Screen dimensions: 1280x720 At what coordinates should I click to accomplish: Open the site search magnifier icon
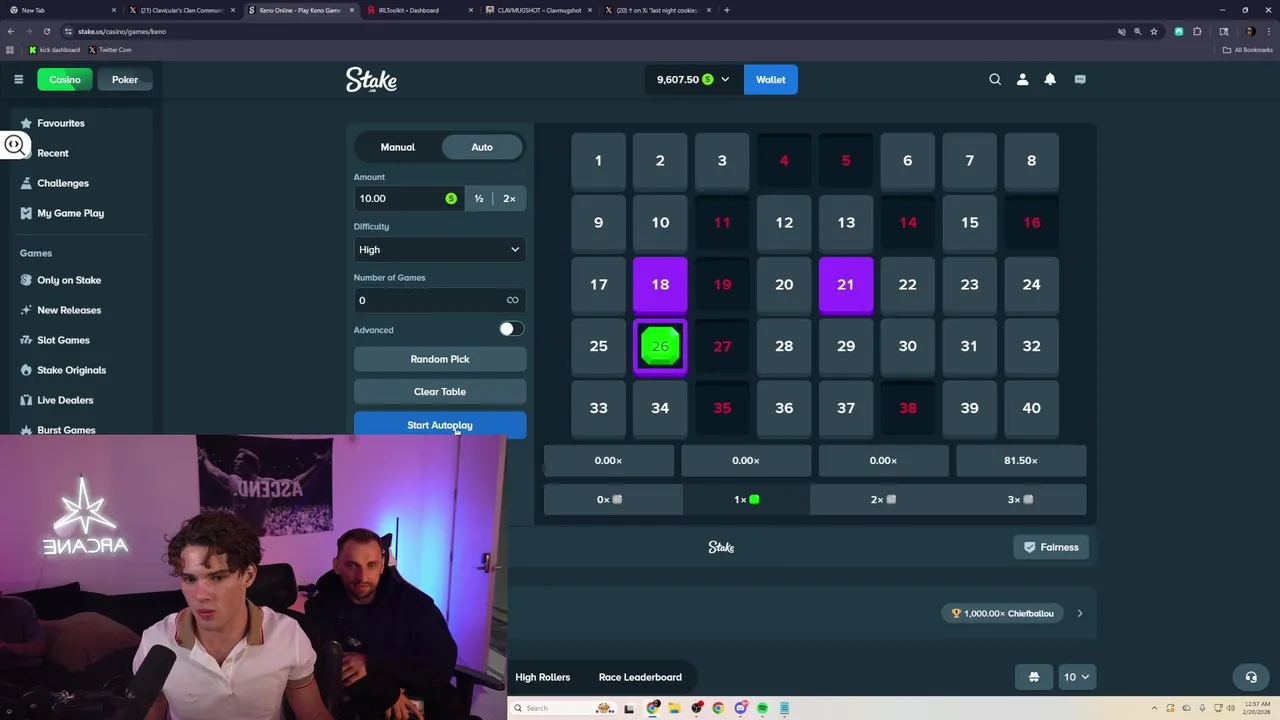(x=995, y=79)
